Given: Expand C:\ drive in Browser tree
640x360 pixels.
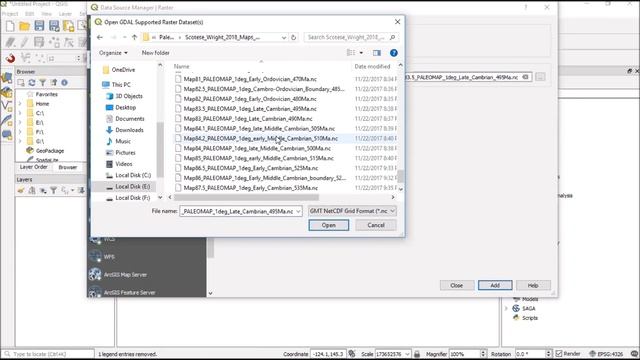Looking at the screenshot, I should [20, 113].
